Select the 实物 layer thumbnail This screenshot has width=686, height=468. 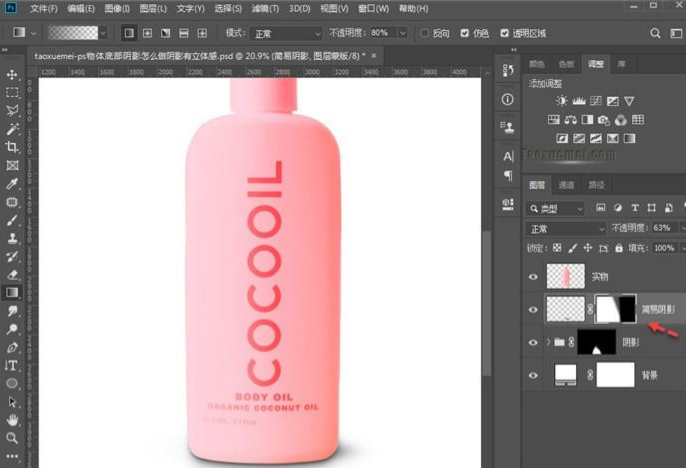(565, 276)
